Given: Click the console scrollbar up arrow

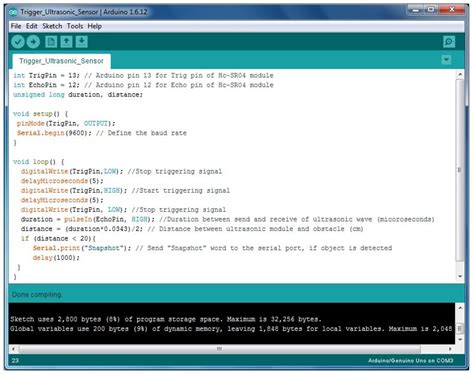Looking at the screenshot, I should [x=460, y=308].
